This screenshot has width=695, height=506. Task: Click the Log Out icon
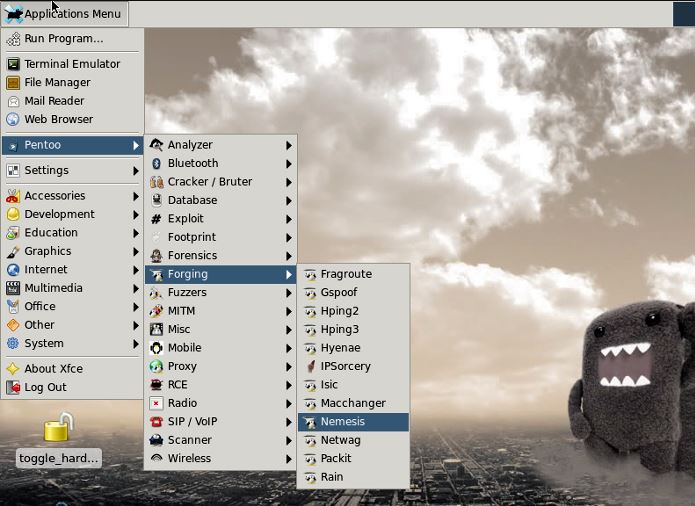(13, 388)
